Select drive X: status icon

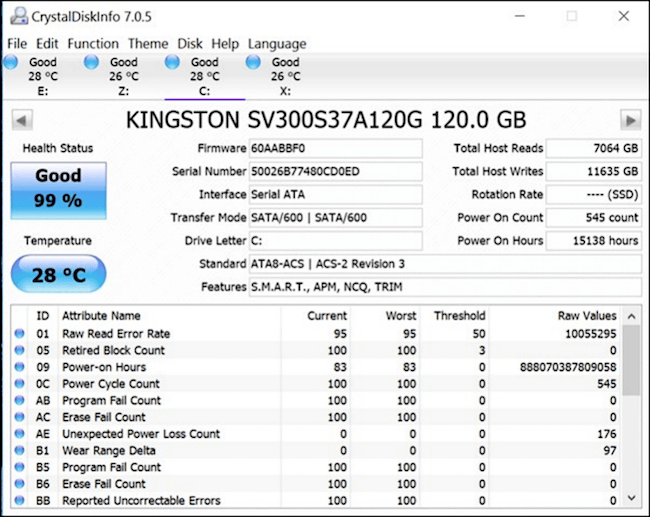click(254, 63)
